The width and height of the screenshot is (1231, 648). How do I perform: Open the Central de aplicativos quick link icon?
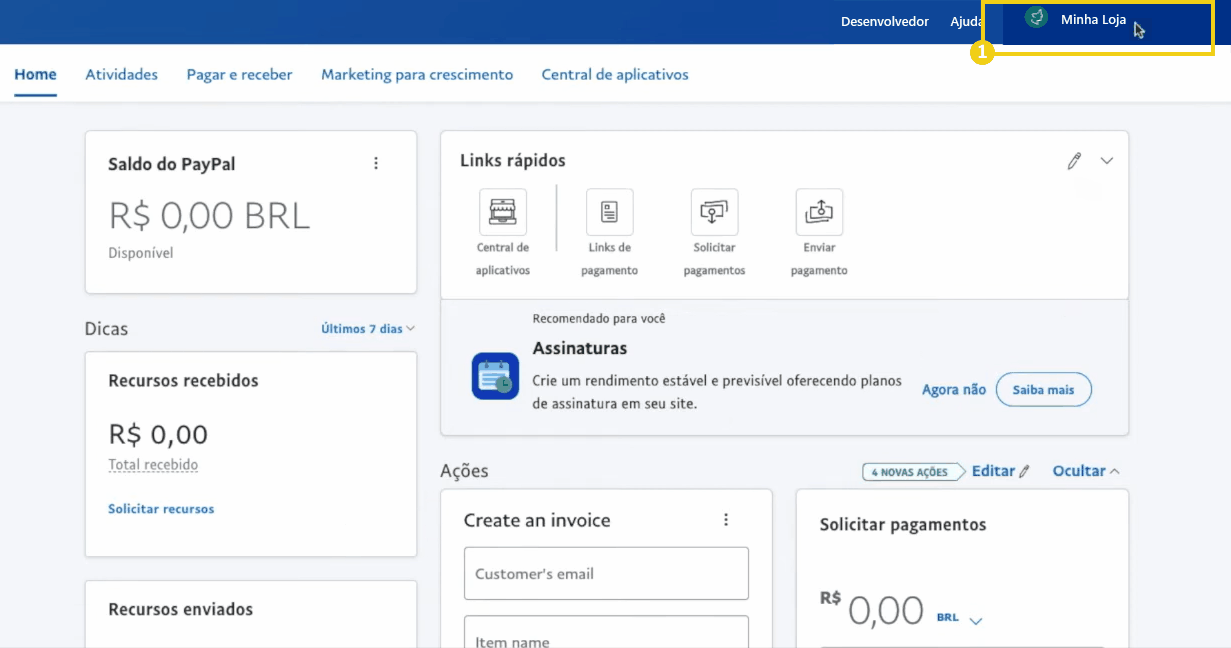pyautogui.click(x=503, y=212)
